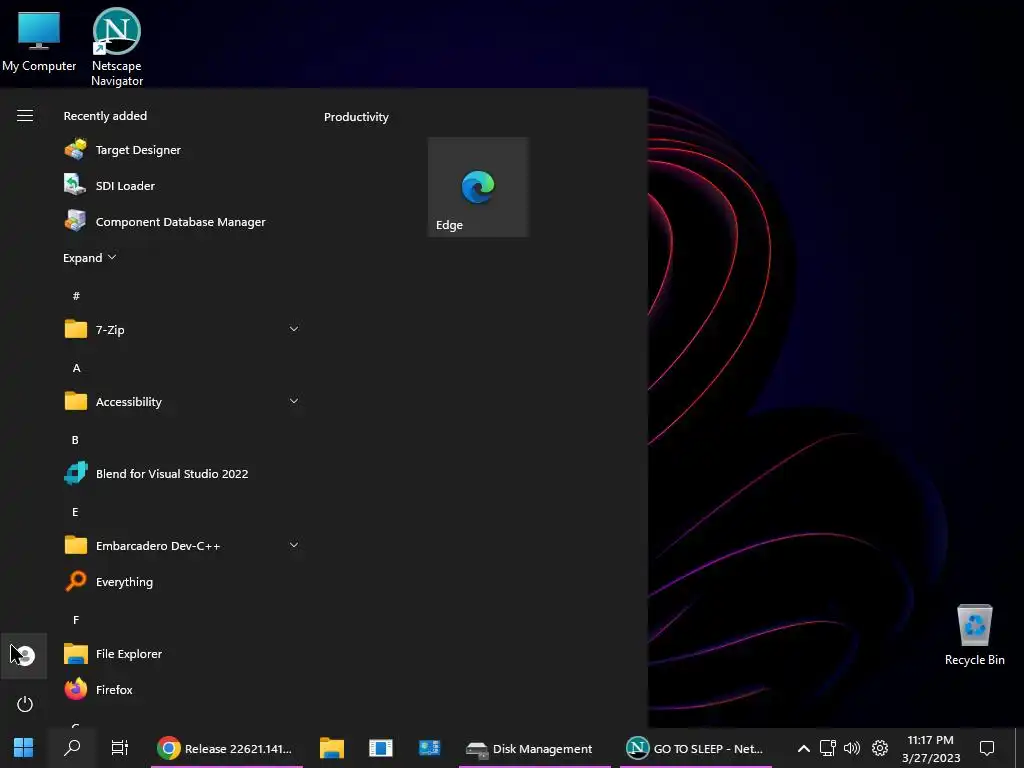Viewport: 1024px width, 768px height.
Task: Expand the 7-Zip folder
Action: click(183, 329)
